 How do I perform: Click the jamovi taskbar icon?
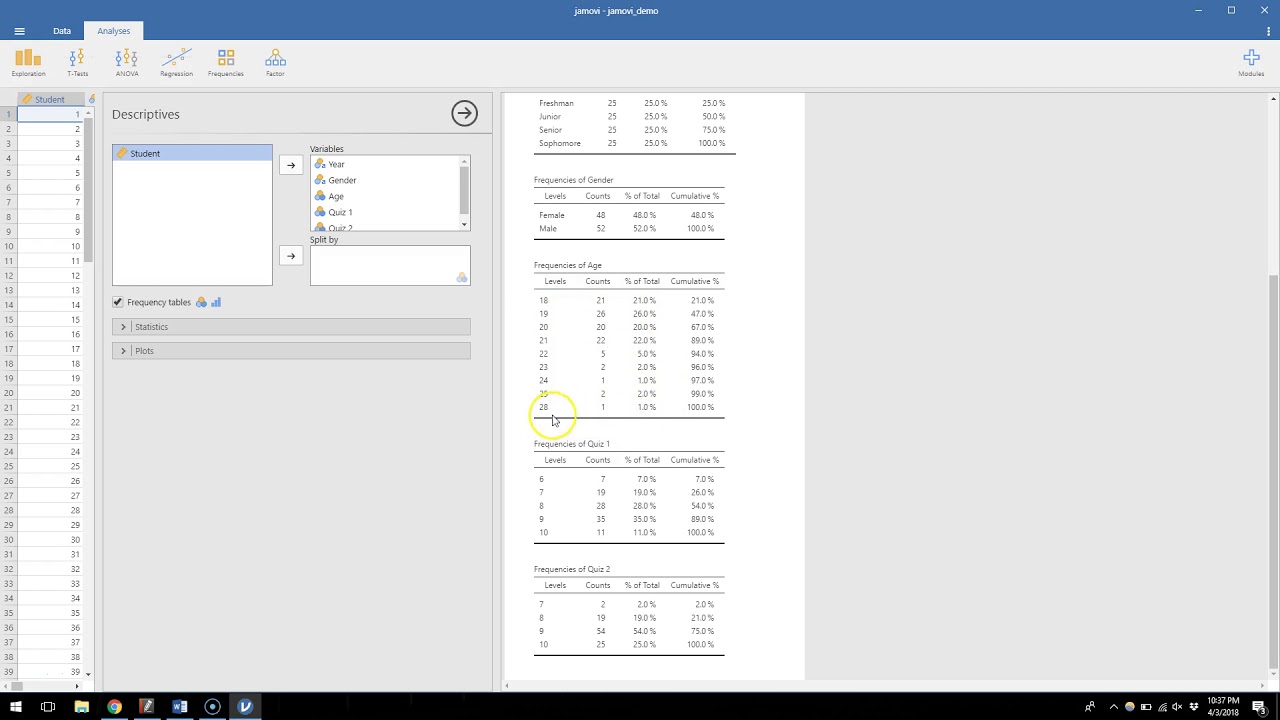pos(245,707)
